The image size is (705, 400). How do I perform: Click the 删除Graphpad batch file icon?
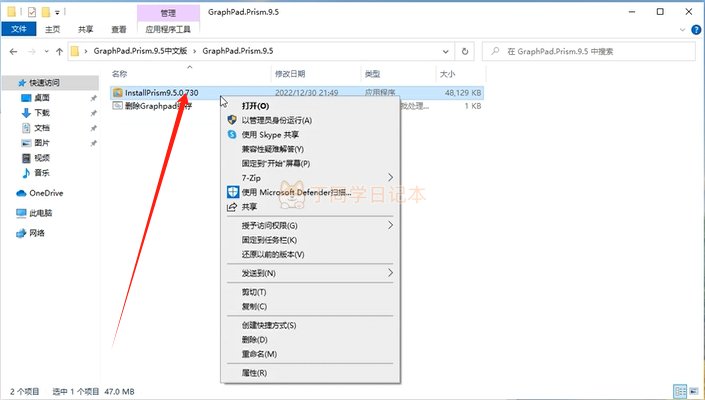(118, 106)
